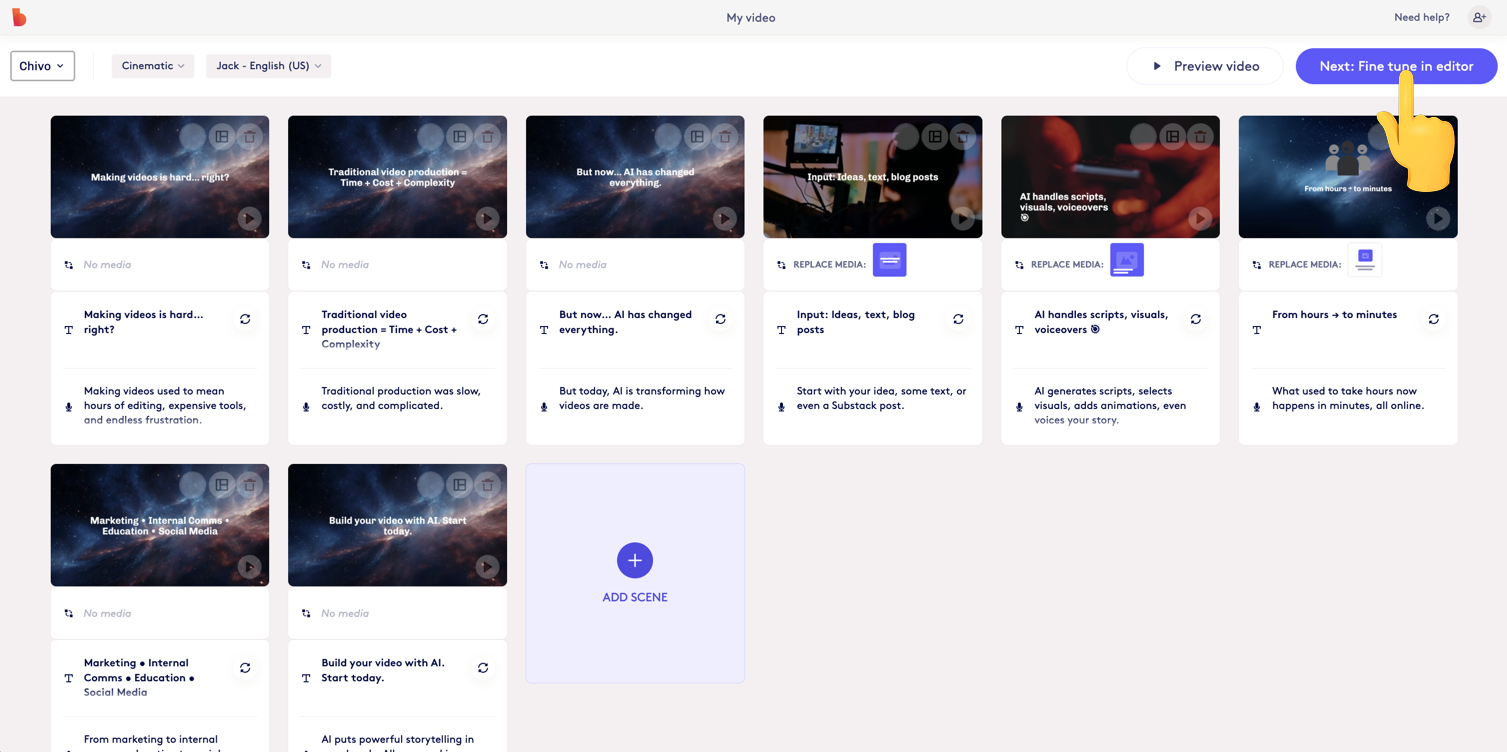1507x752 pixels.
Task: Change layout of 'Input: Ideas, text' scene
Action: tap(935, 136)
